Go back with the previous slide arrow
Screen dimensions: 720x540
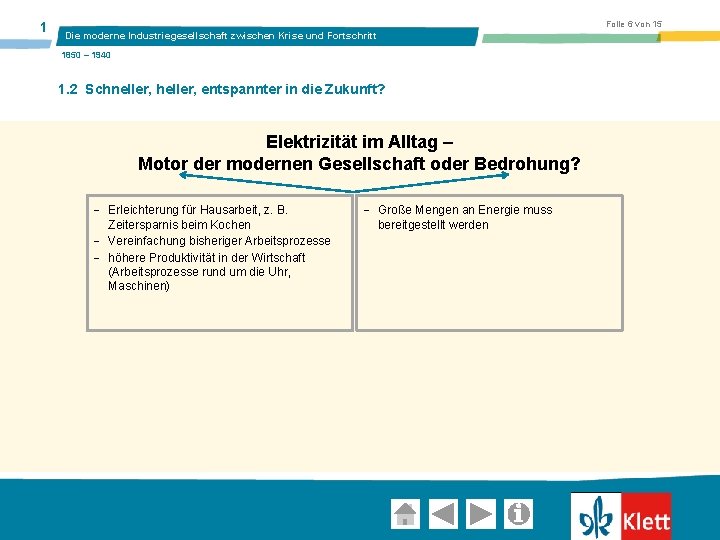(443, 514)
